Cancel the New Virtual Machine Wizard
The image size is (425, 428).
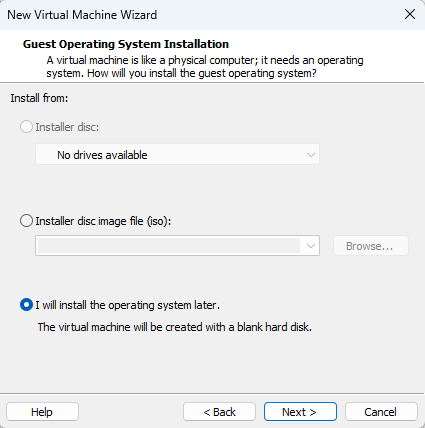coord(381,412)
